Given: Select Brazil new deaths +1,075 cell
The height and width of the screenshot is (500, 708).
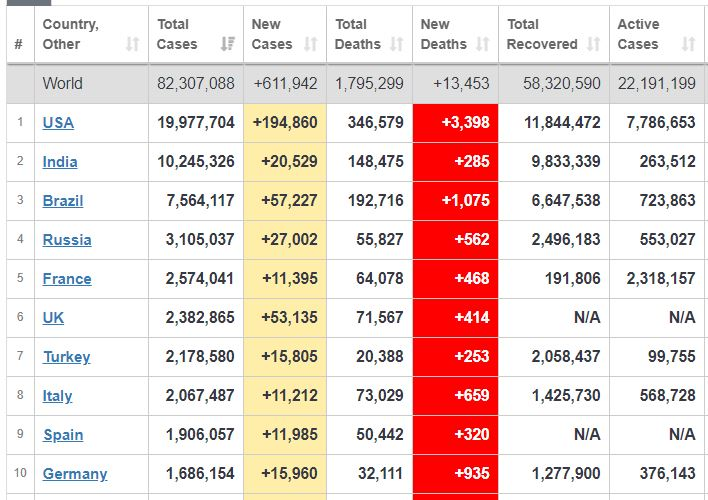Looking at the screenshot, I should coord(456,201).
